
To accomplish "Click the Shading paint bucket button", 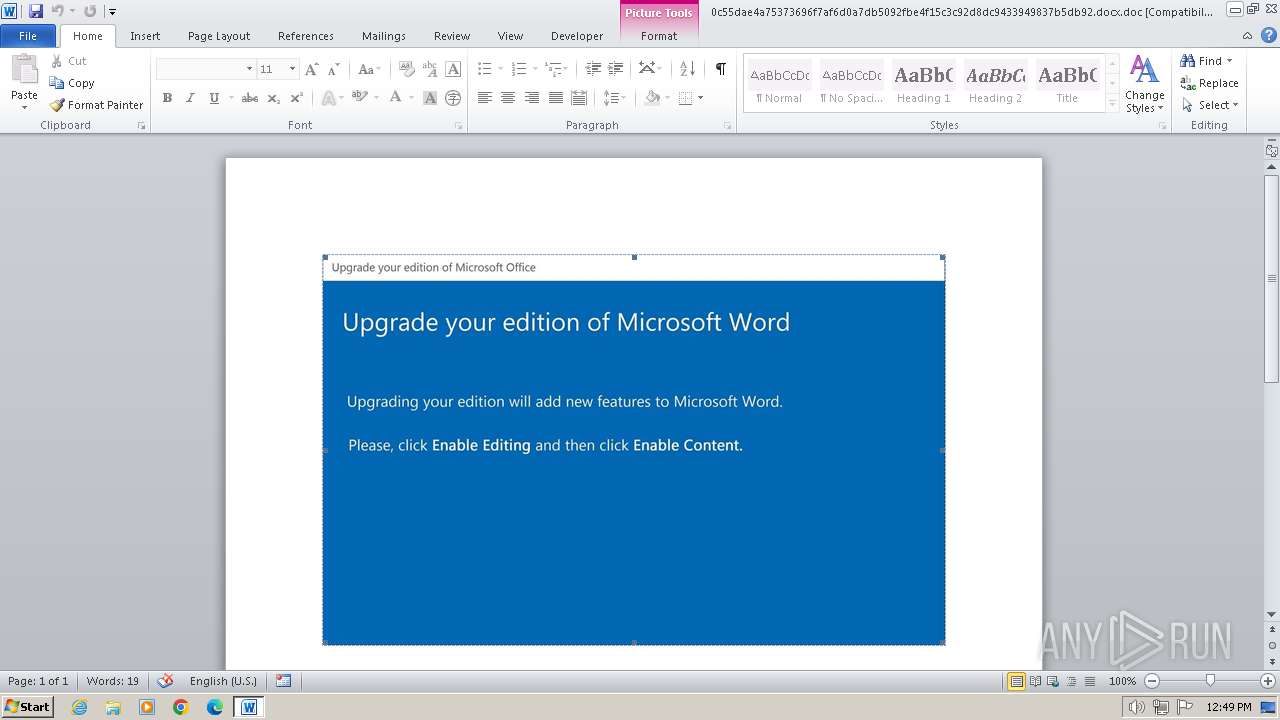I will [652, 98].
